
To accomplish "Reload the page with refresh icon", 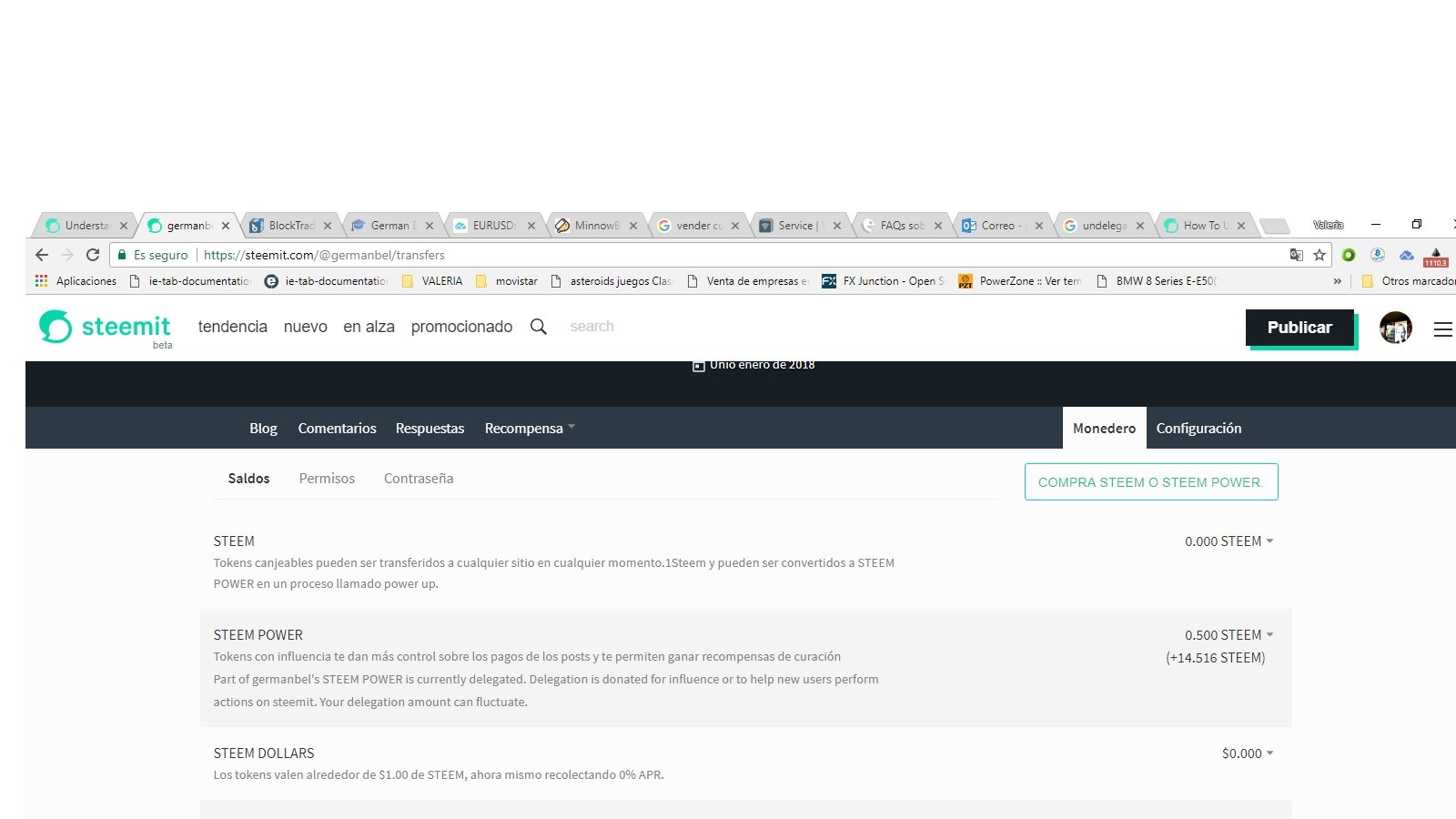I will (x=93, y=255).
